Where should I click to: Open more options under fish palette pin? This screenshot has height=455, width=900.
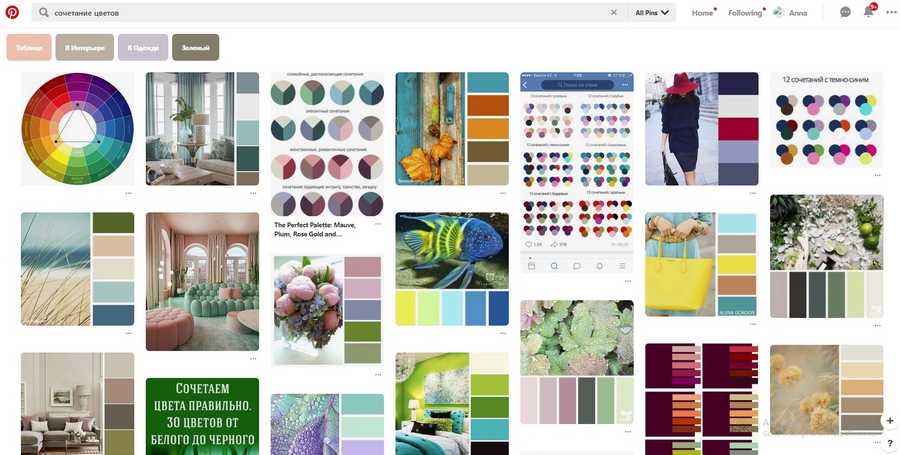click(x=503, y=333)
